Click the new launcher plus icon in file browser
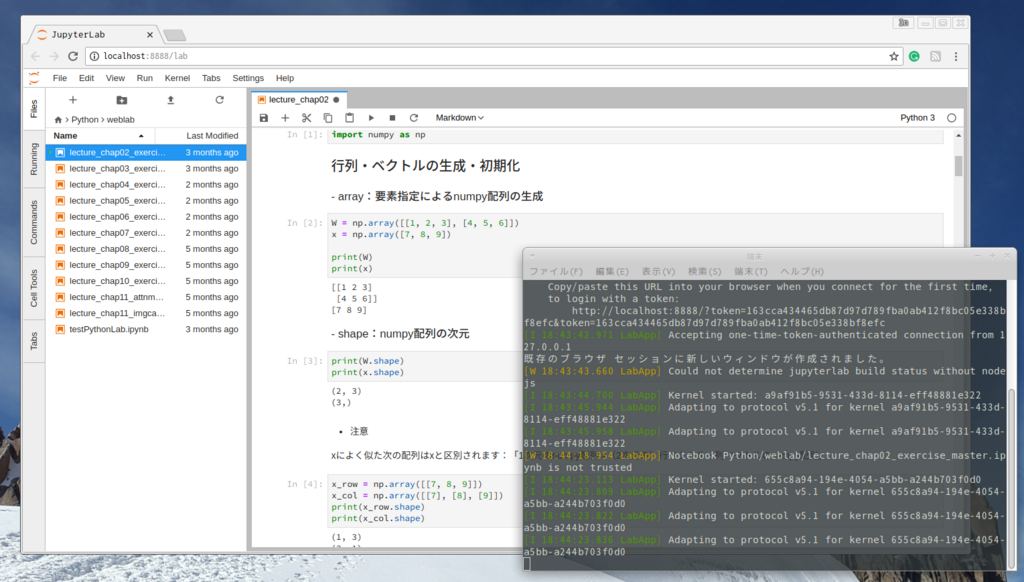 tap(73, 100)
